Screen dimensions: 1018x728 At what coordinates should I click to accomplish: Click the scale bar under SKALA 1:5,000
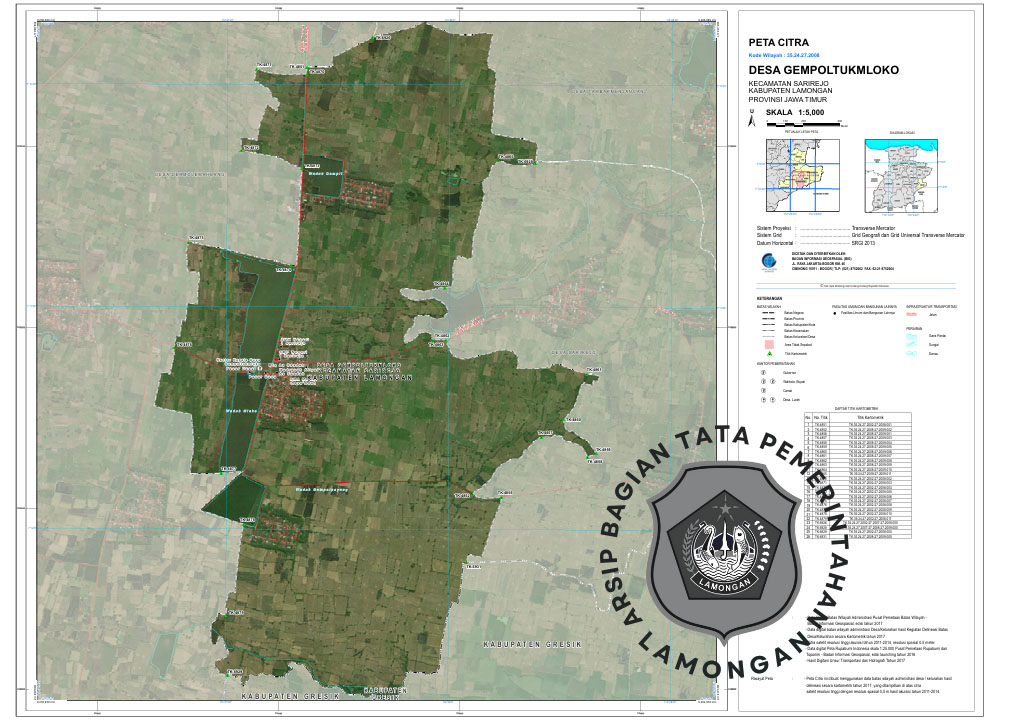(x=804, y=122)
